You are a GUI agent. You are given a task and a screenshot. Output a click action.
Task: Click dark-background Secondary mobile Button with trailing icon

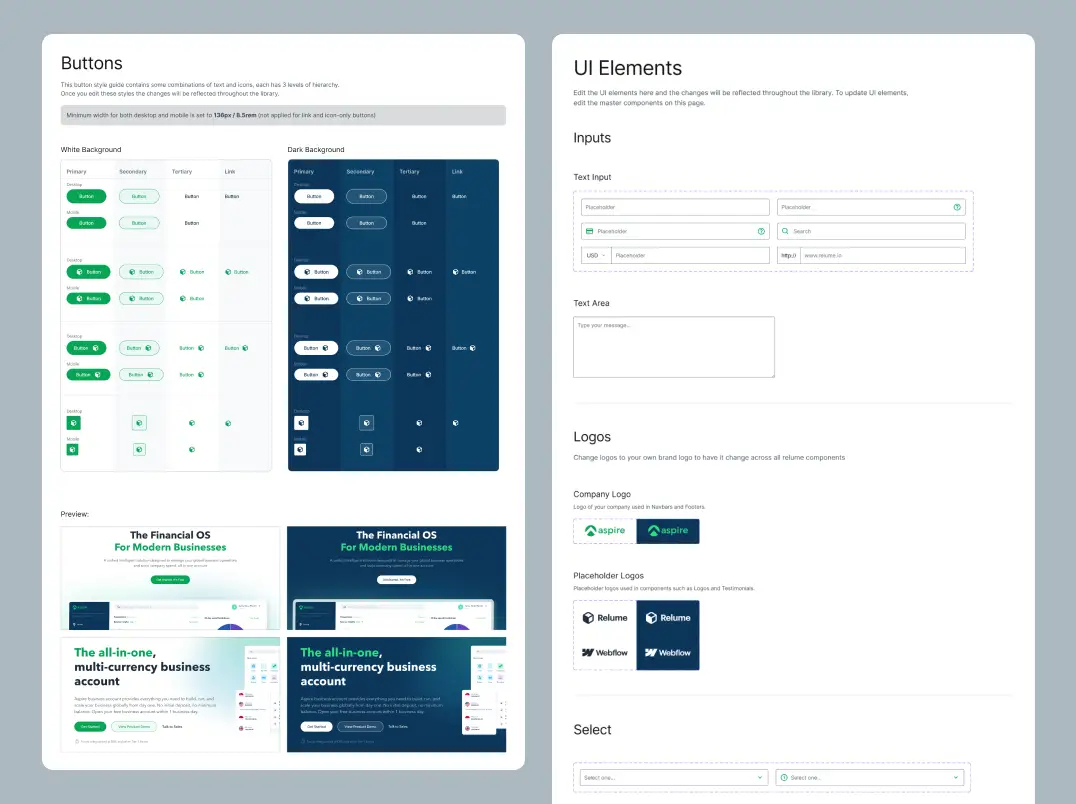[x=369, y=375]
